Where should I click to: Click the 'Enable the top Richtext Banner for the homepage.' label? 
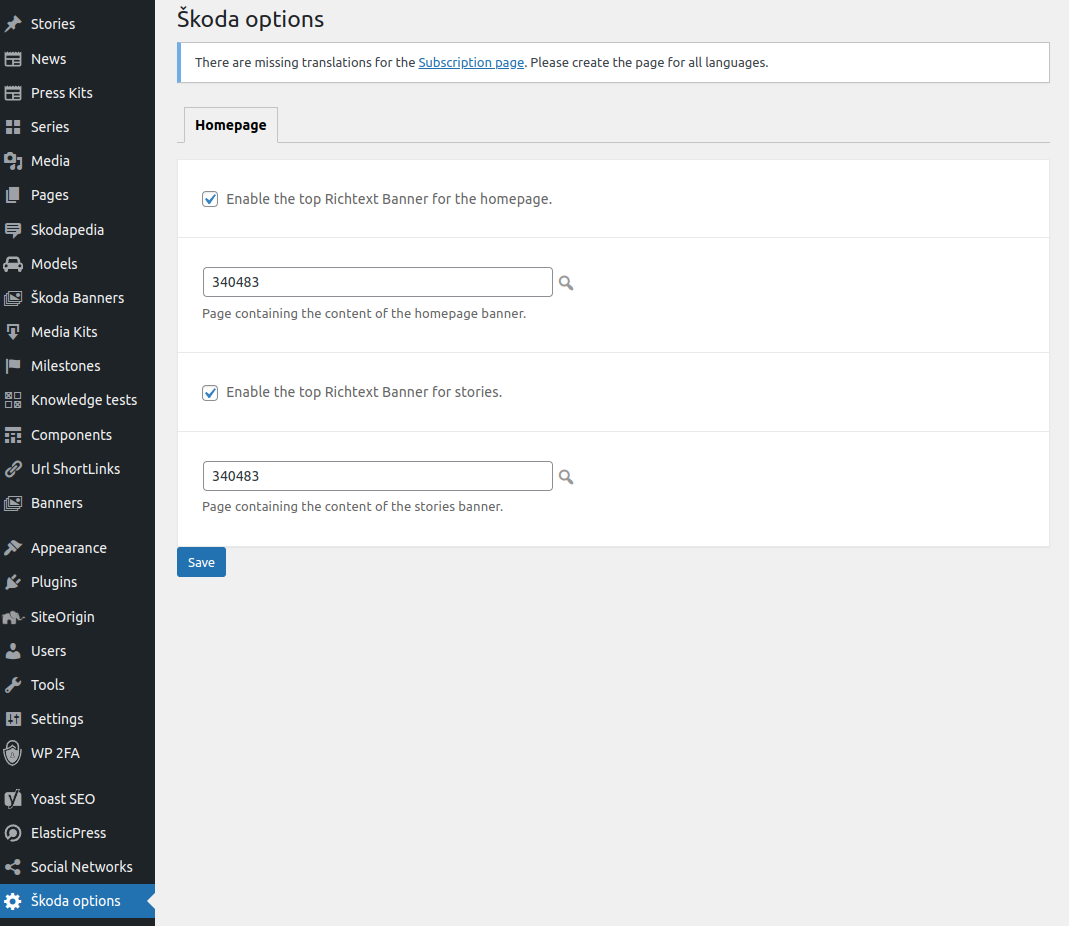(389, 199)
